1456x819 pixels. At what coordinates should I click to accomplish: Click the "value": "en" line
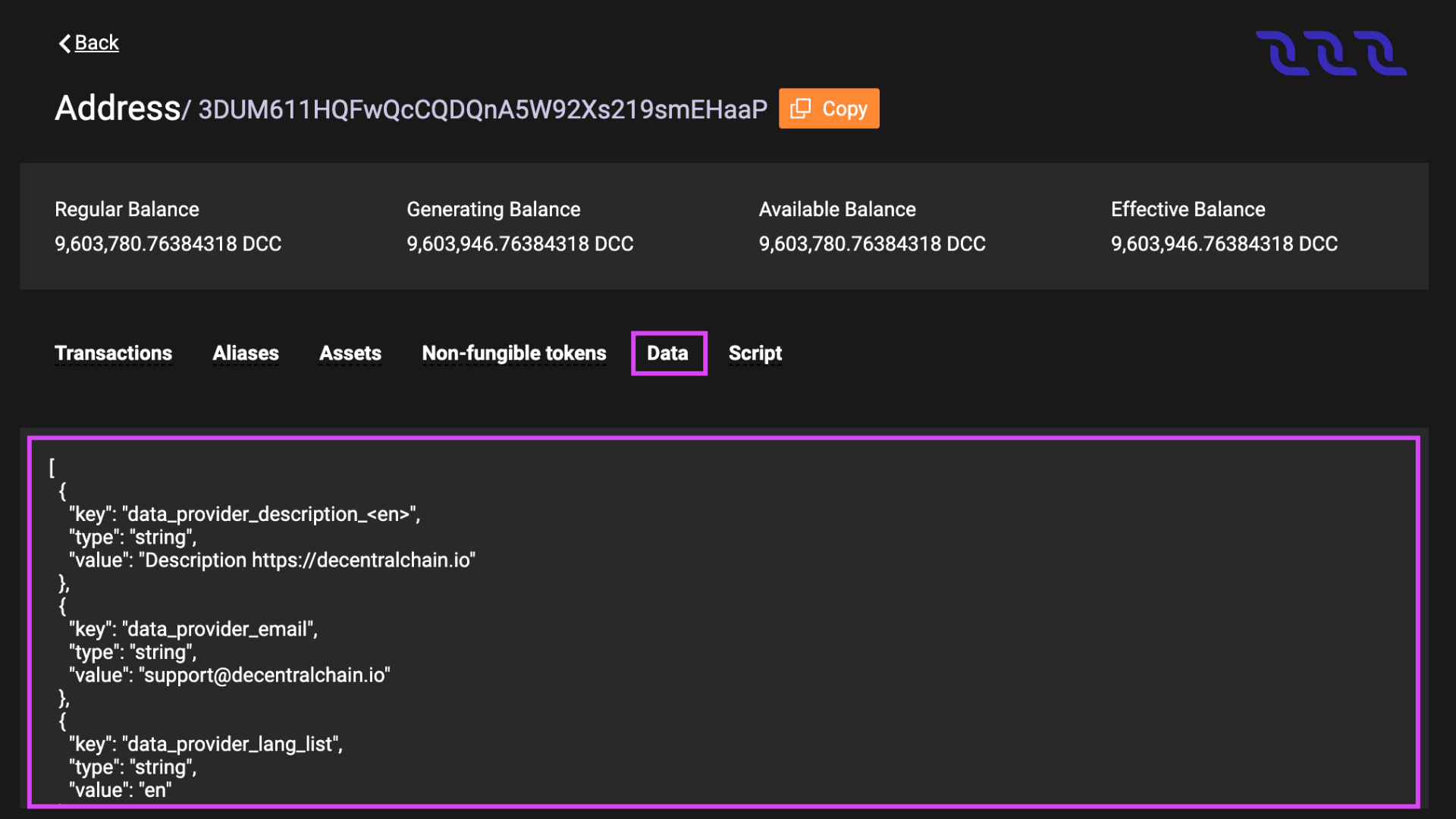click(120, 790)
